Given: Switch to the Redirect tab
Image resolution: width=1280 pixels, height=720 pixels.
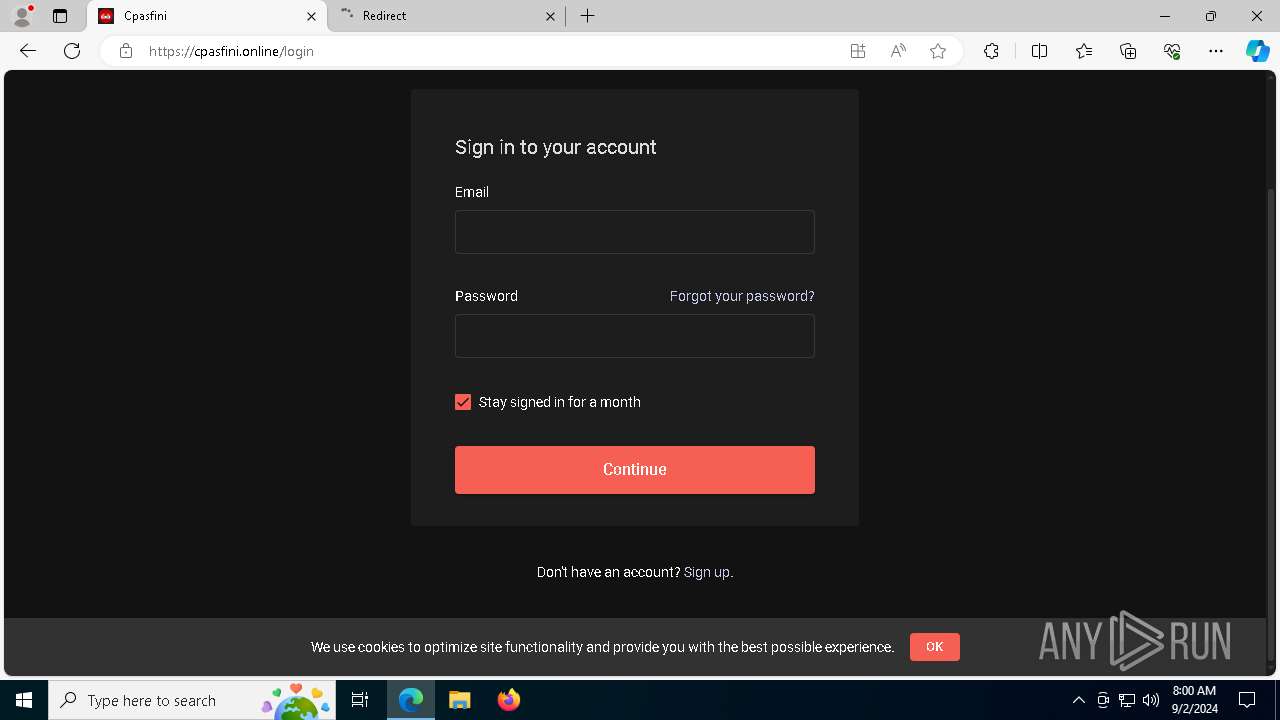Looking at the screenshot, I should click(447, 16).
